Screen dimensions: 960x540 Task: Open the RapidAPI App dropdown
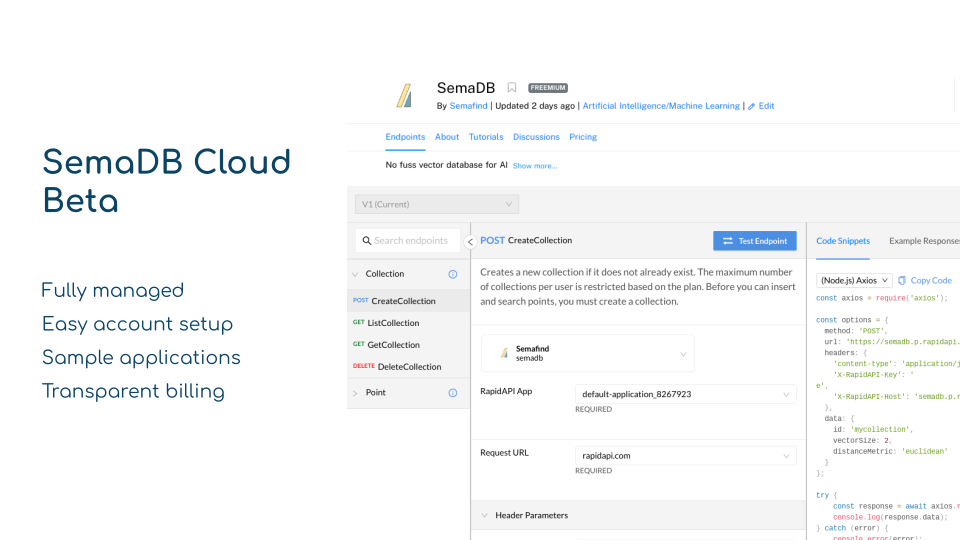tap(686, 394)
